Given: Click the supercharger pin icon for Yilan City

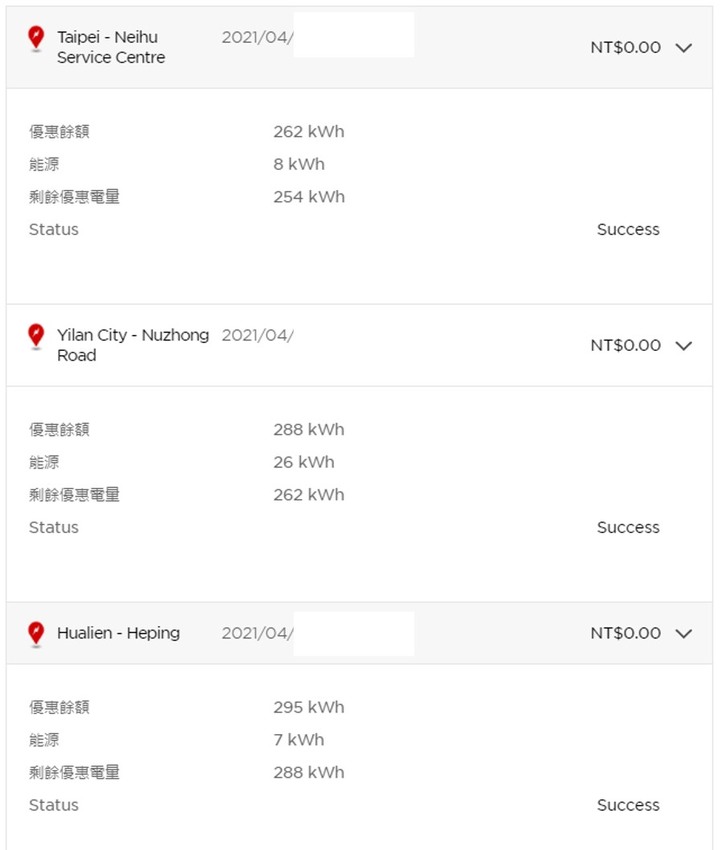Looking at the screenshot, I should pos(36,336).
